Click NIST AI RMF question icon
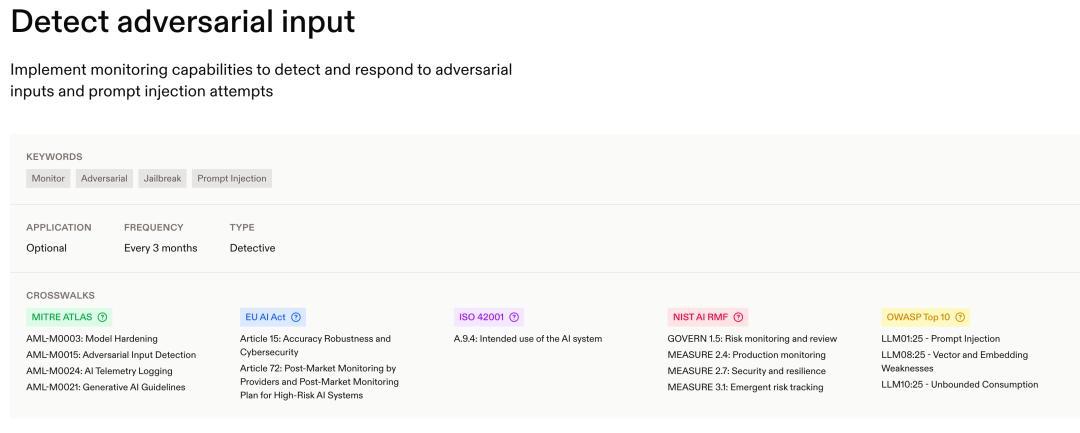This screenshot has width=1080, height=433. 738,317
